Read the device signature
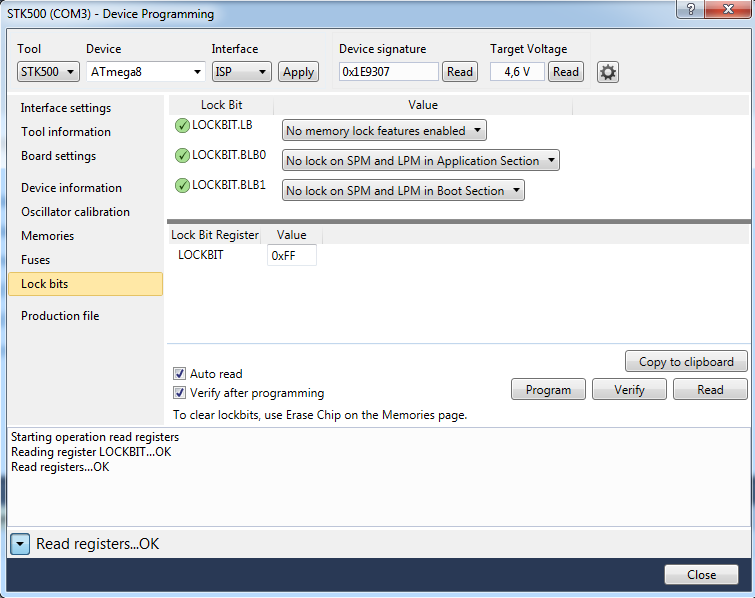The height and width of the screenshot is (598, 755). click(x=460, y=72)
